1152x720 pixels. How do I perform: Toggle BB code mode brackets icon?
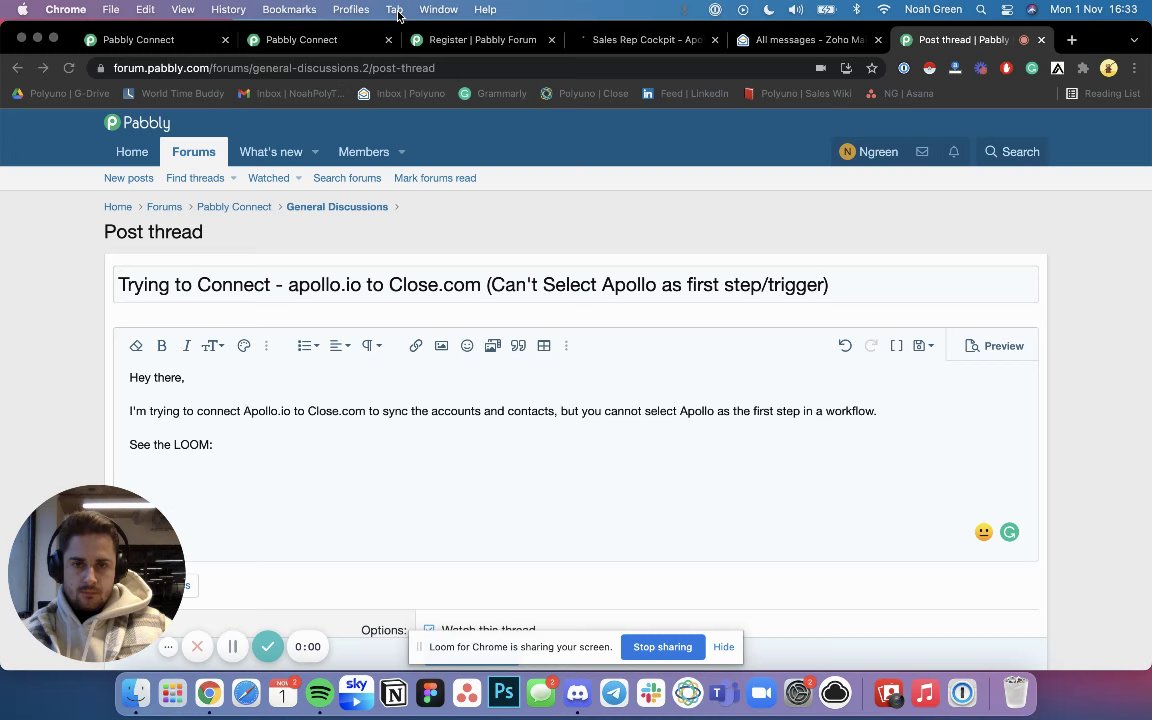point(896,345)
